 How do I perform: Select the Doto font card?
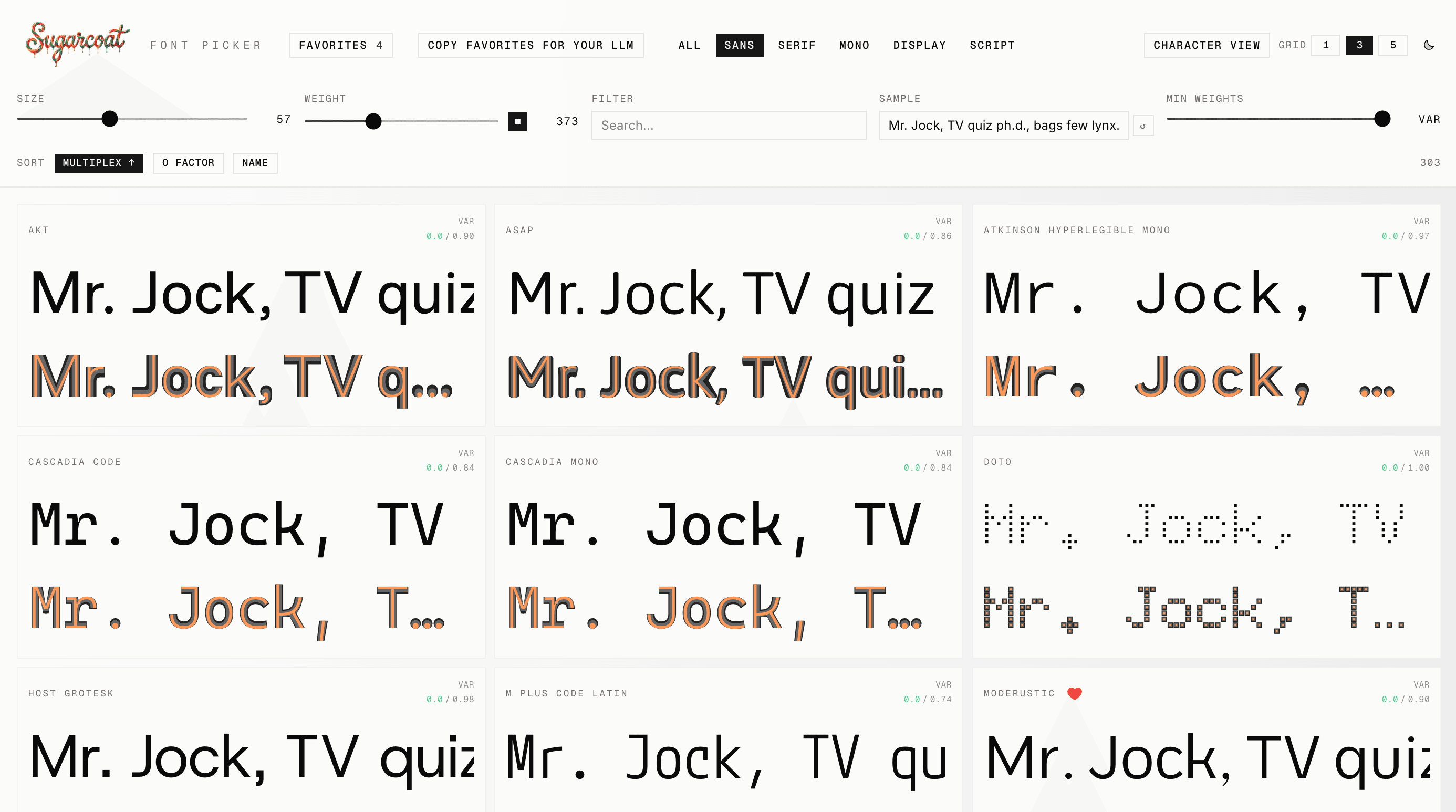[1206, 546]
